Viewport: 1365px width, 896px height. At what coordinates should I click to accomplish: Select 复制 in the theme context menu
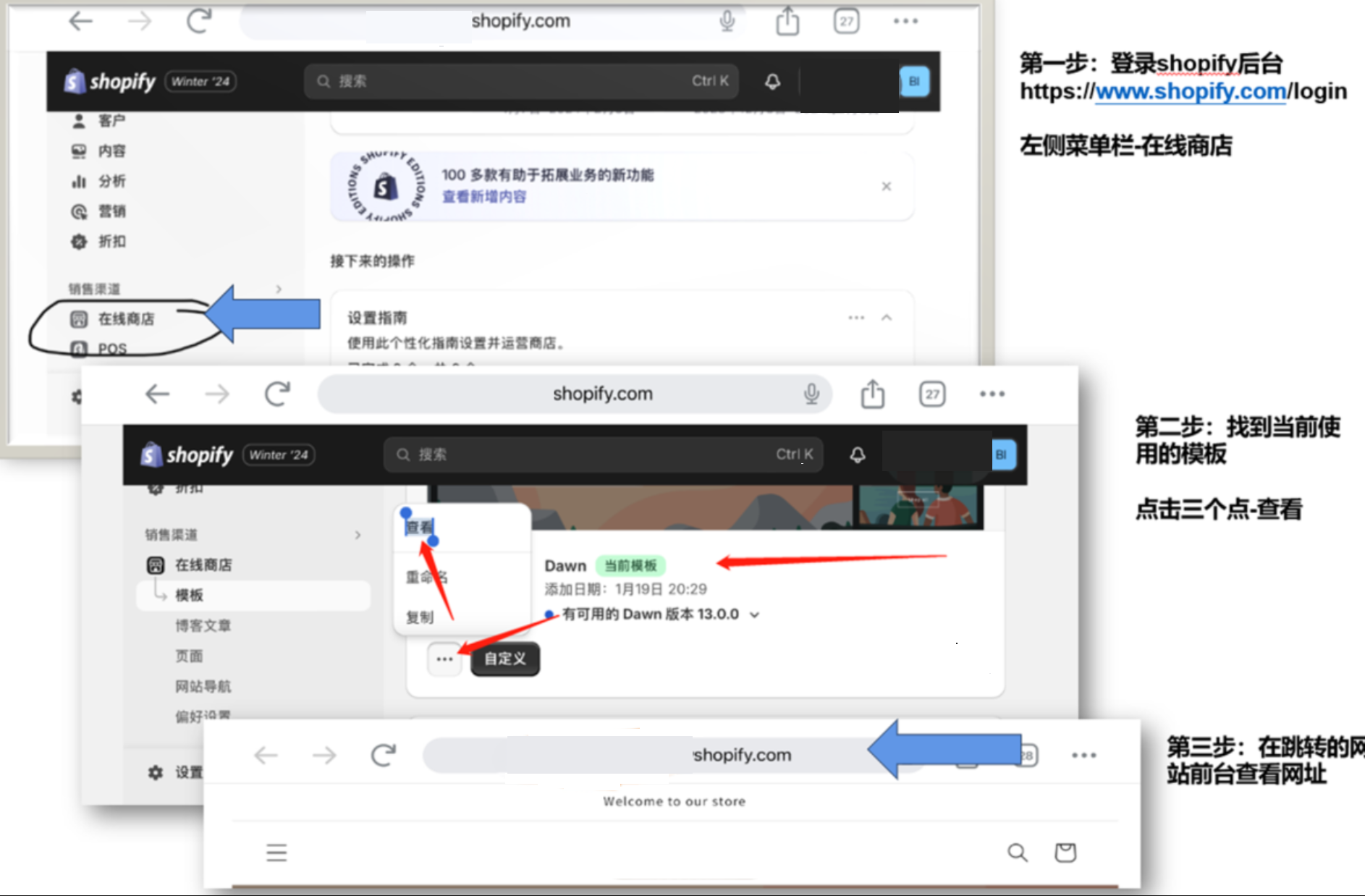pos(420,617)
